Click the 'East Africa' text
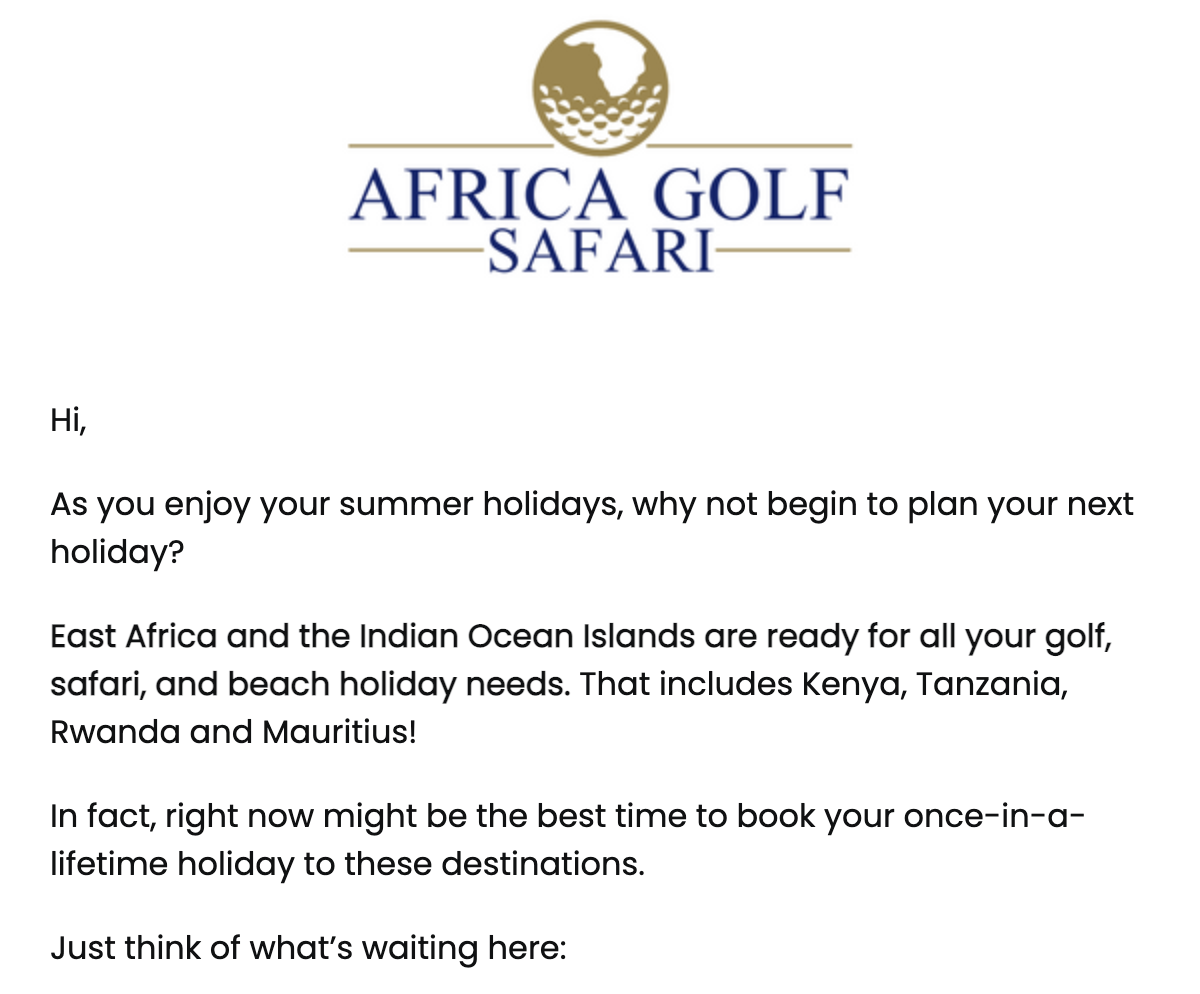Screen dimensions: 1200x994 click(x=134, y=636)
